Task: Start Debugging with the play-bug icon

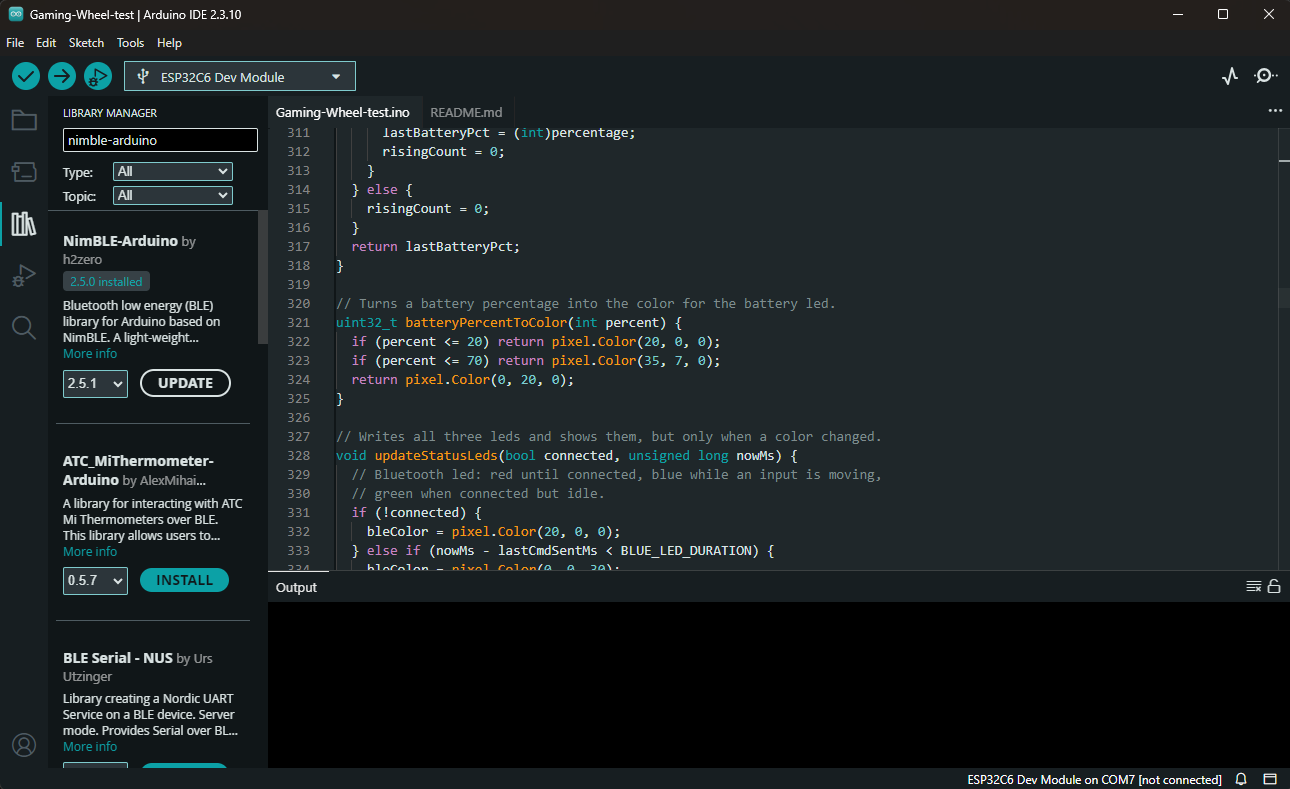Action: pos(97,76)
